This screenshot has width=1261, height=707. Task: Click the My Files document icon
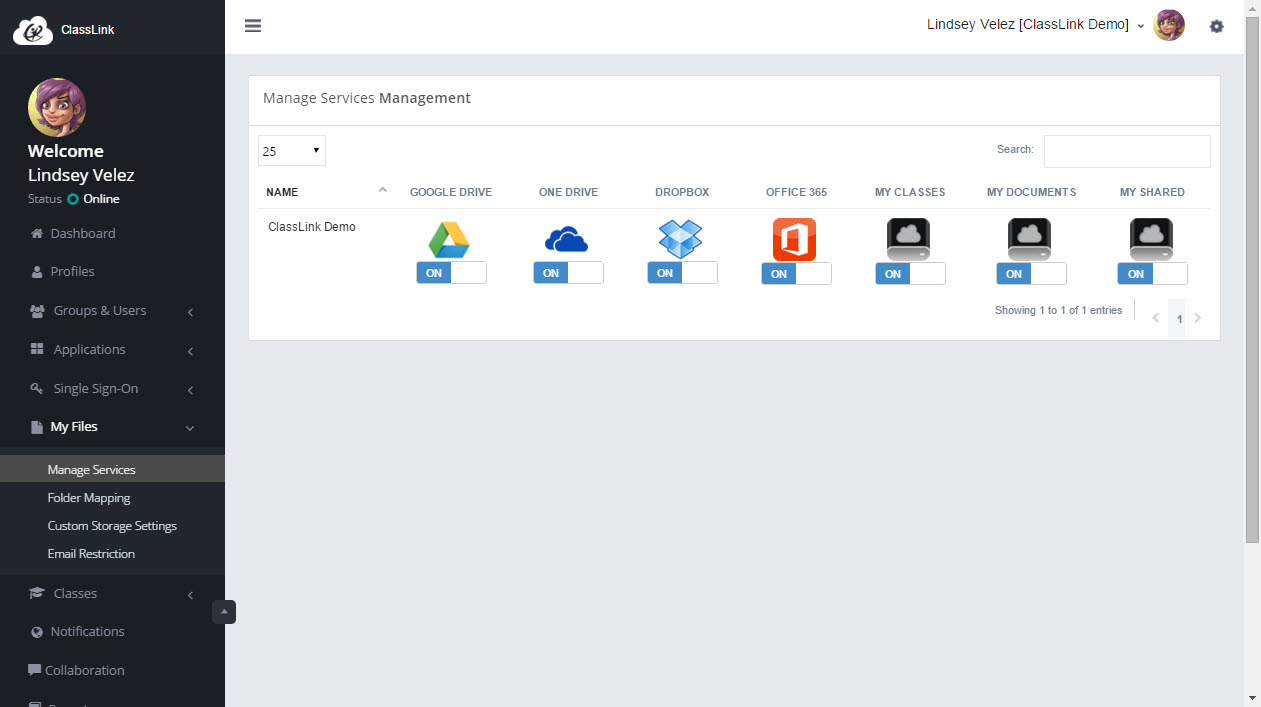37,427
